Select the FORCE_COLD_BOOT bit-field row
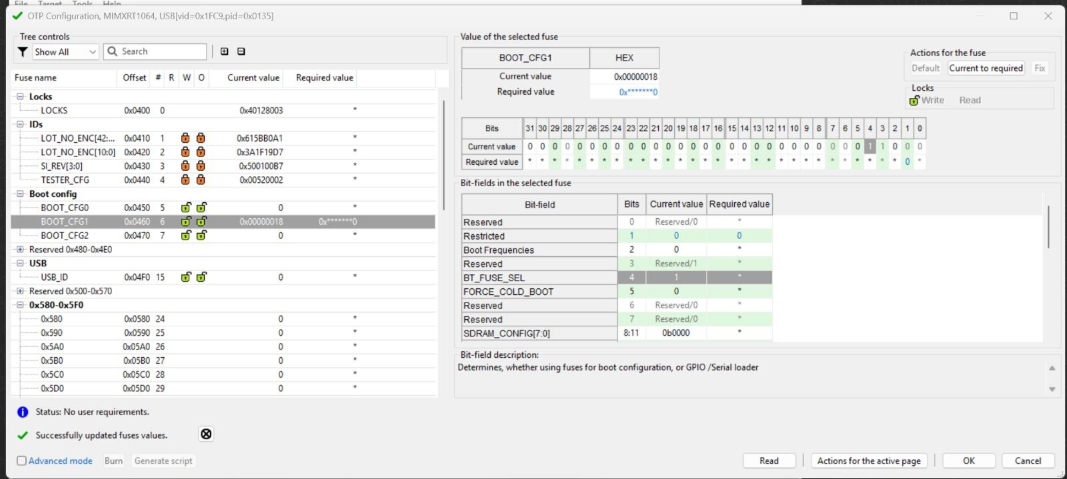This screenshot has width=1067, height=479. pos(539,291)
